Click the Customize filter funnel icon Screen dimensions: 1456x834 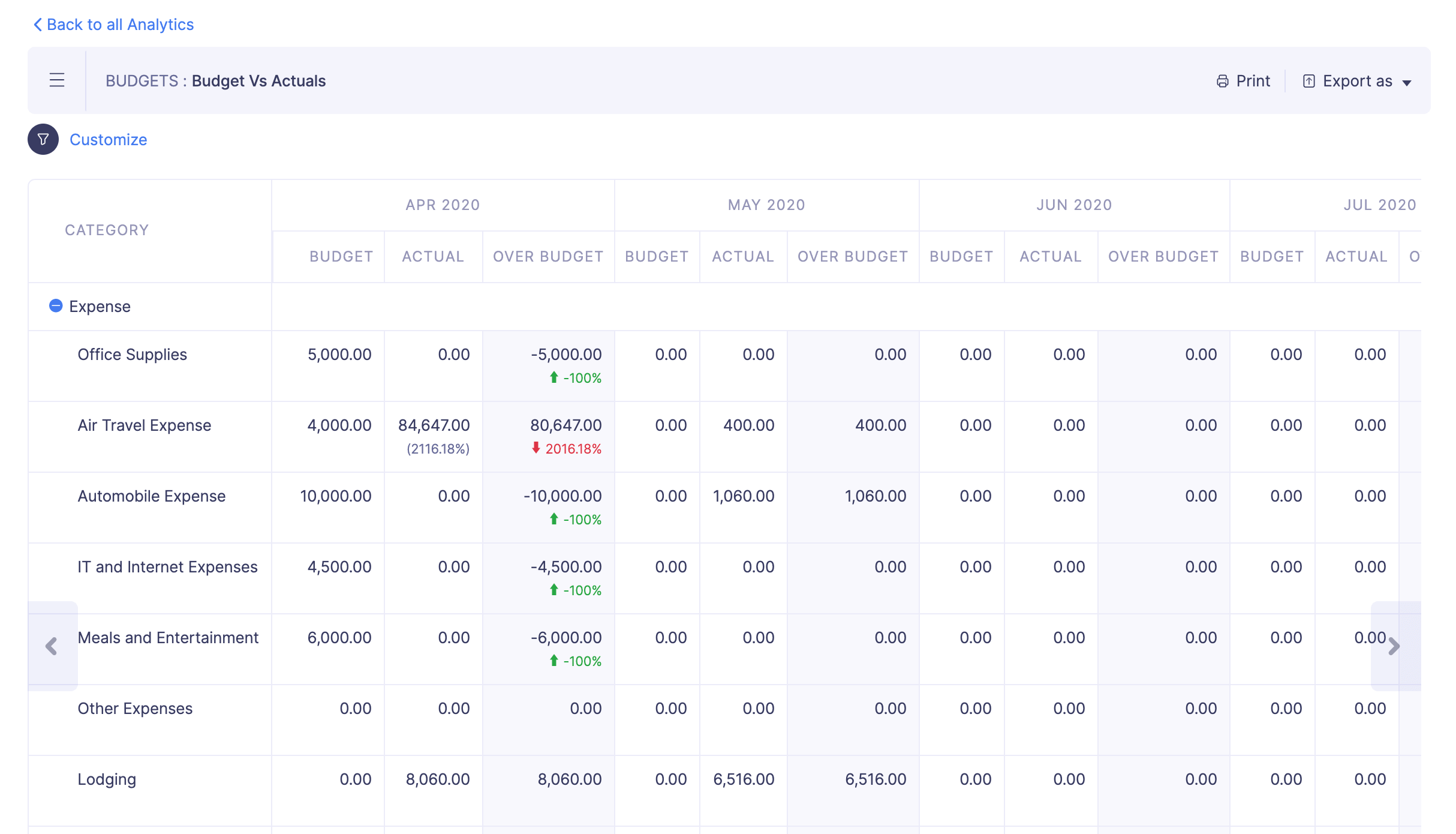tap(43, 139)
